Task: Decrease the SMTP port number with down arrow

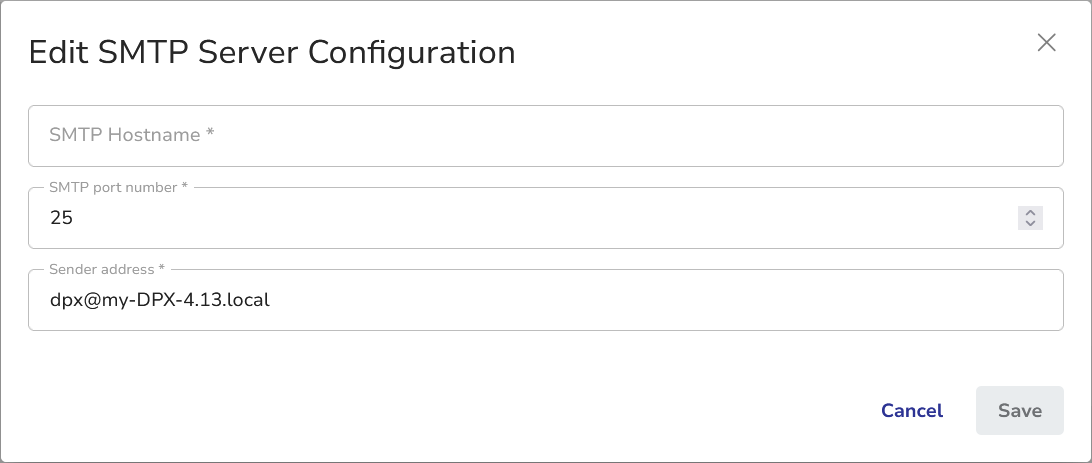Action: (x=1030, y=223)
